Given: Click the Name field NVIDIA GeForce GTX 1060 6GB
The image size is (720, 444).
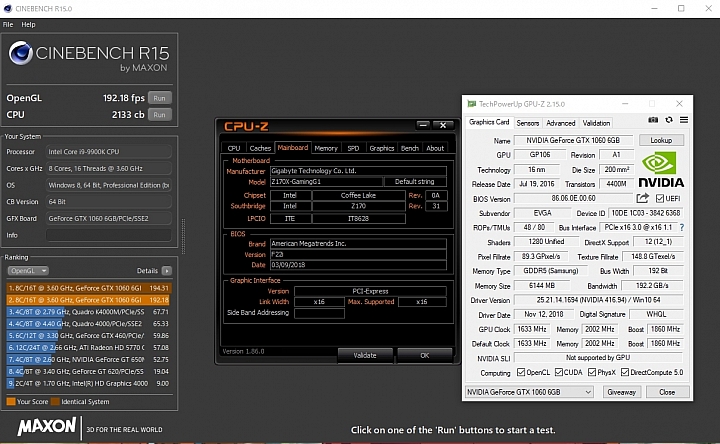Looking at the screenshot, I should click(573, 140).
